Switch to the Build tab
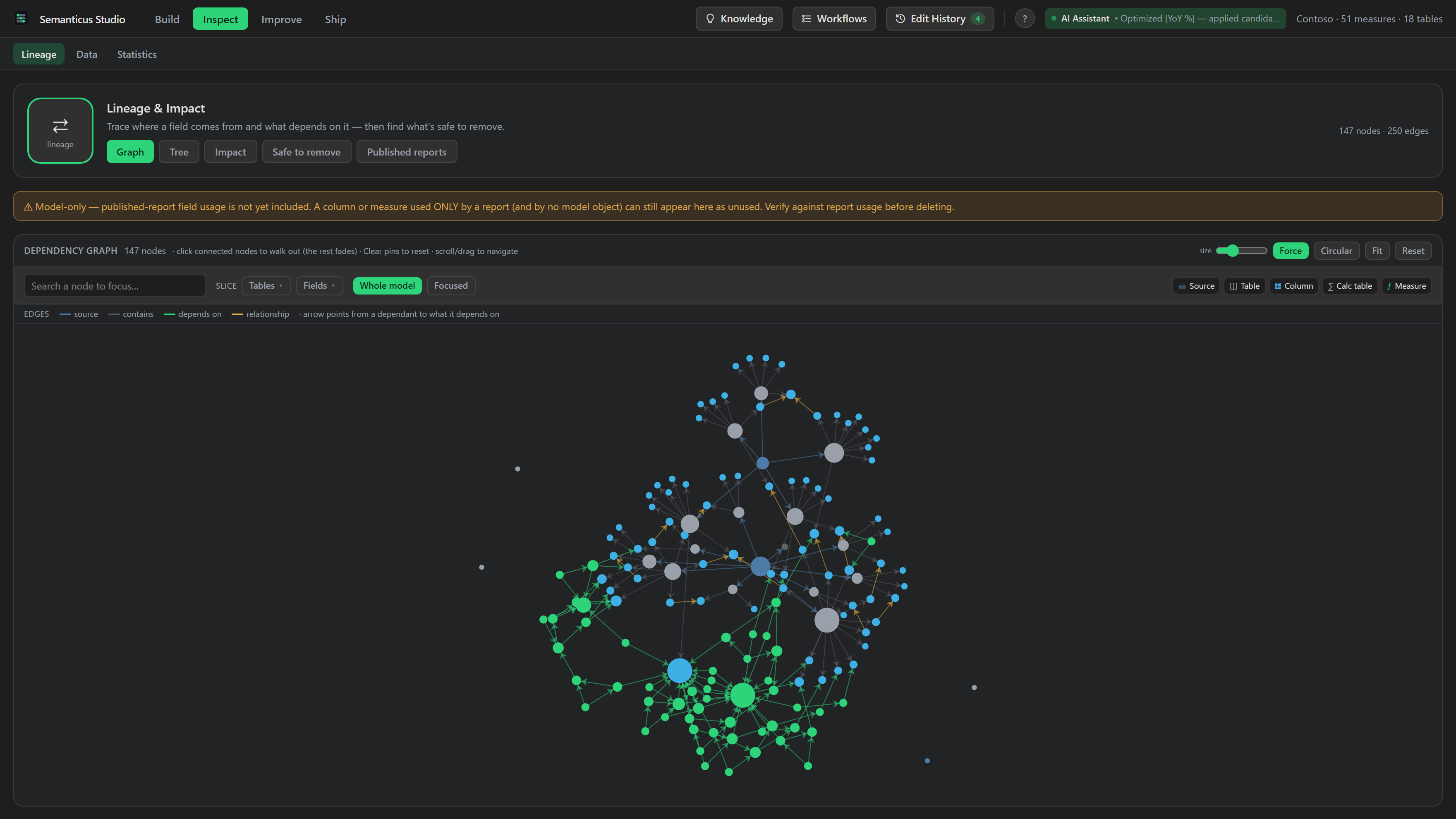1456x819 pixels. 167,19
